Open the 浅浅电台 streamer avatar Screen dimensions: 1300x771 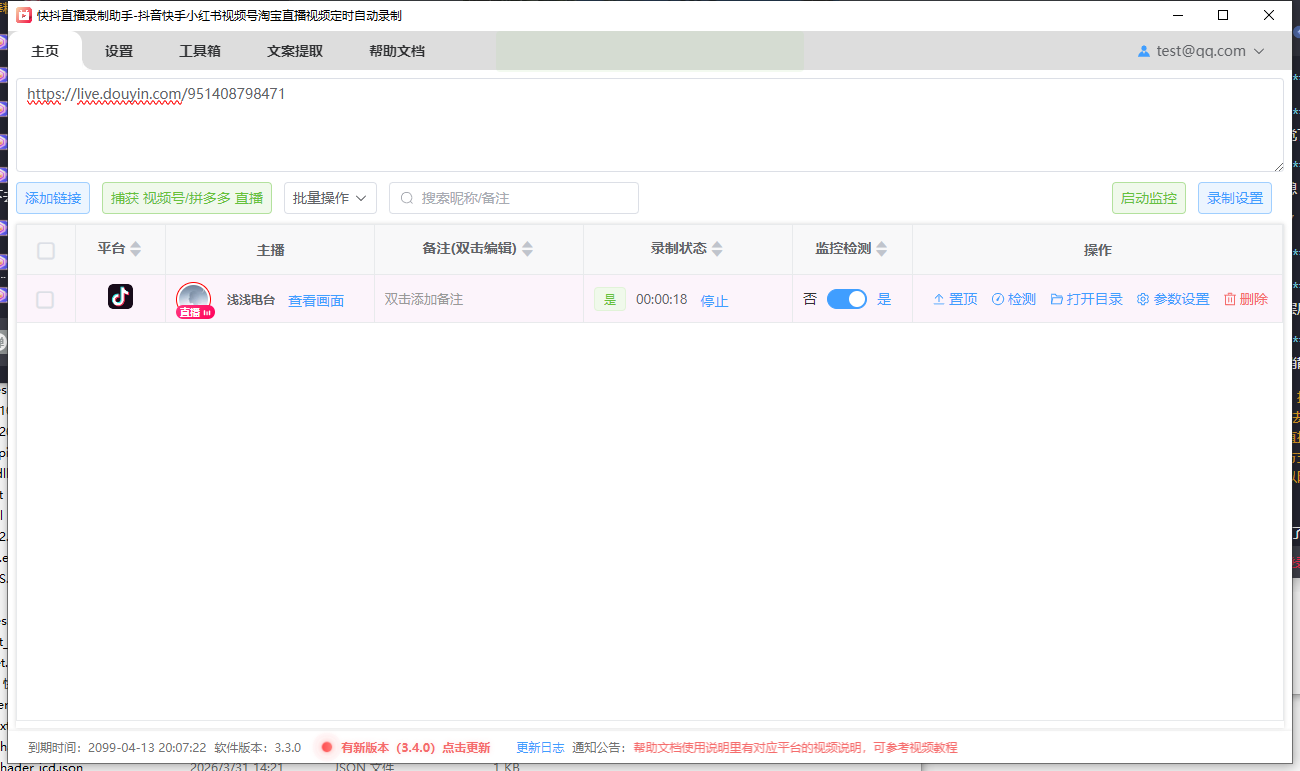[194, 300]
